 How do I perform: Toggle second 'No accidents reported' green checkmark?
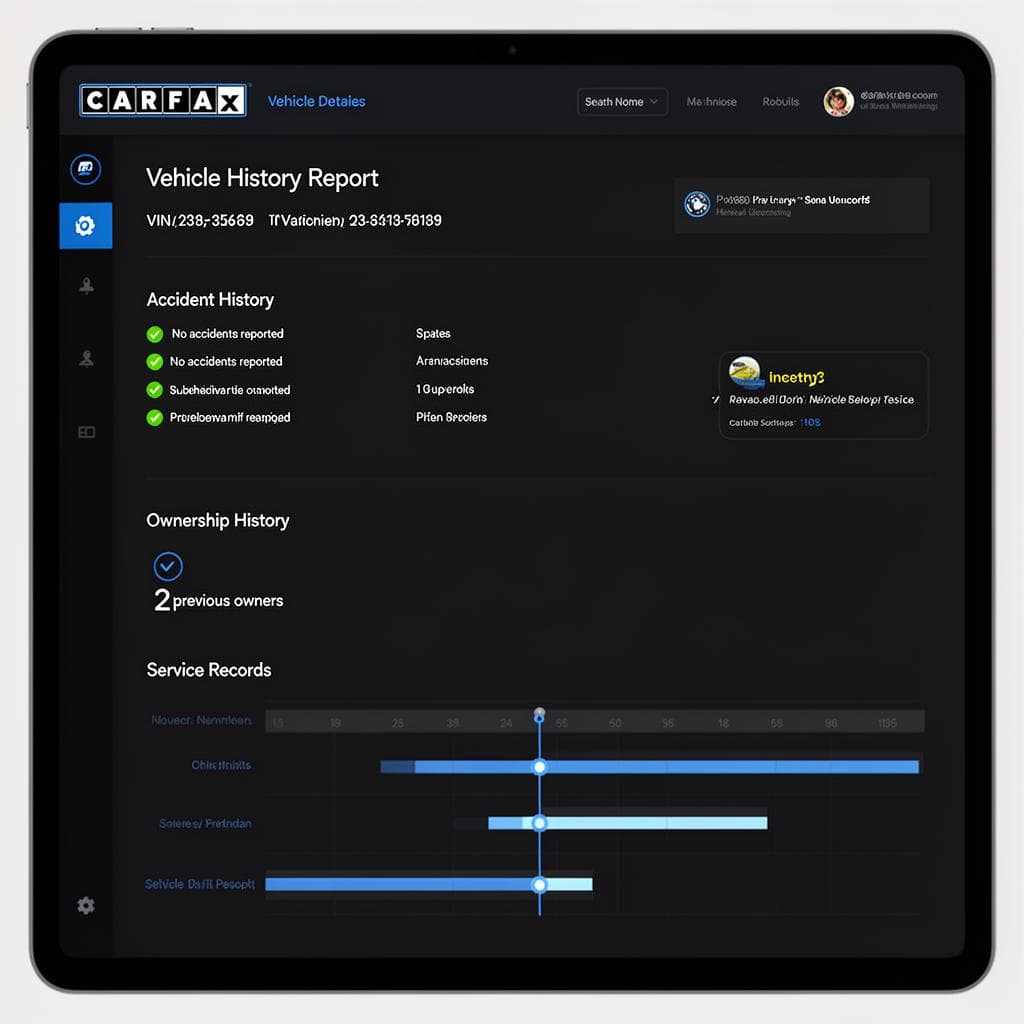pos(154,362)
